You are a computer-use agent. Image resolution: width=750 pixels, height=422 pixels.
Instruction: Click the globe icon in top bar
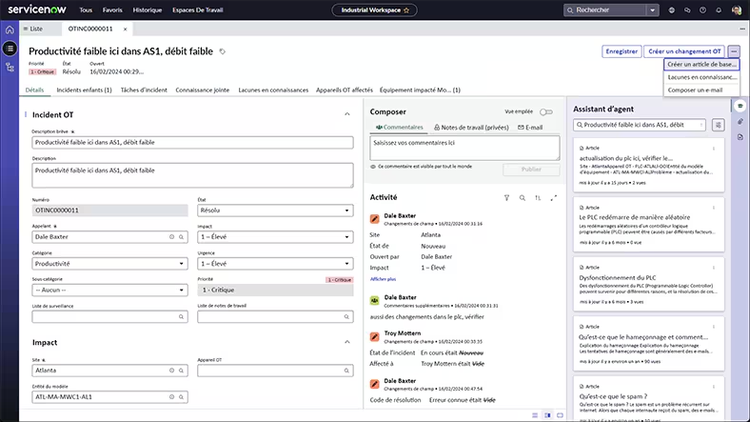(x=672, y=10)
